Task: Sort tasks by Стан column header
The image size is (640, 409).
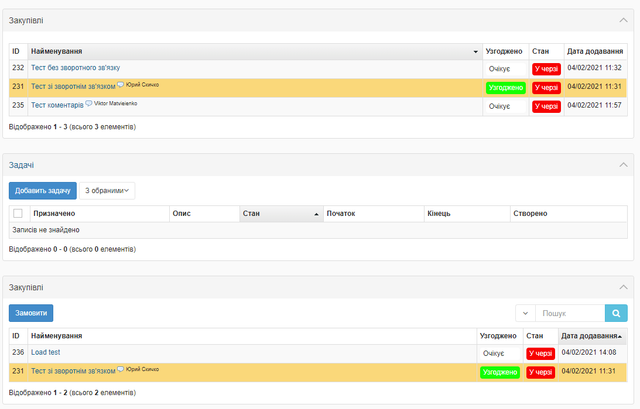Action: coord(281,213)
